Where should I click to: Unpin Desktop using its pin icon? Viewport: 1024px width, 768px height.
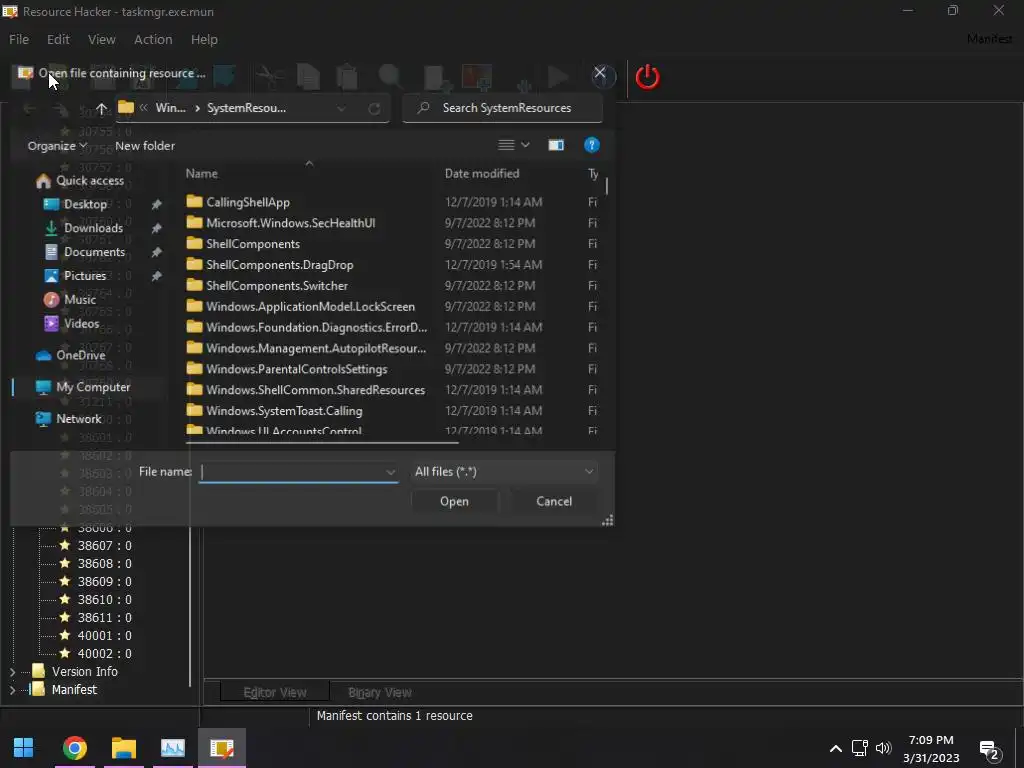(x=156, y=204)
